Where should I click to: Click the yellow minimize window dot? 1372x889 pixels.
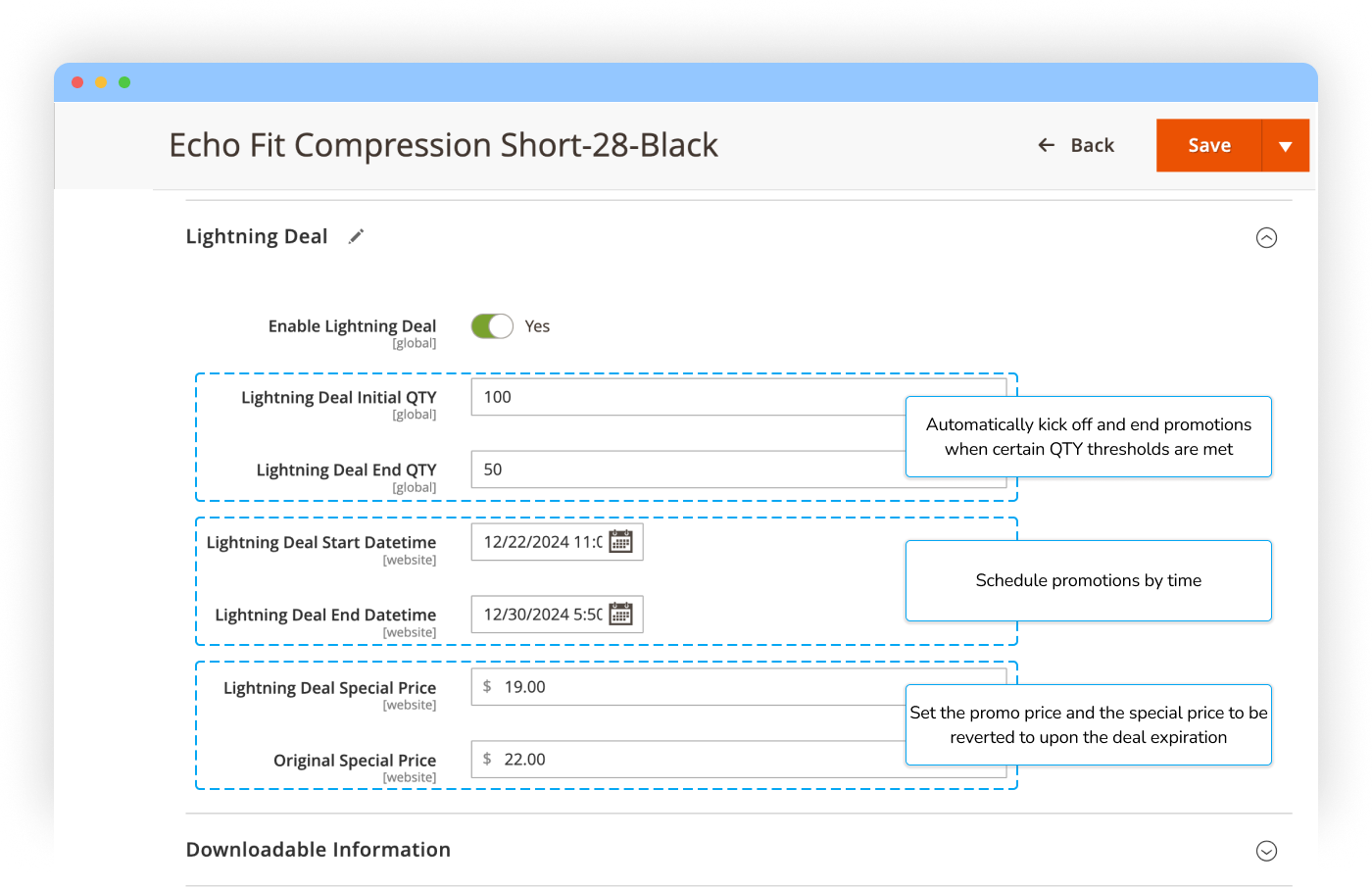tap(101, 82)
